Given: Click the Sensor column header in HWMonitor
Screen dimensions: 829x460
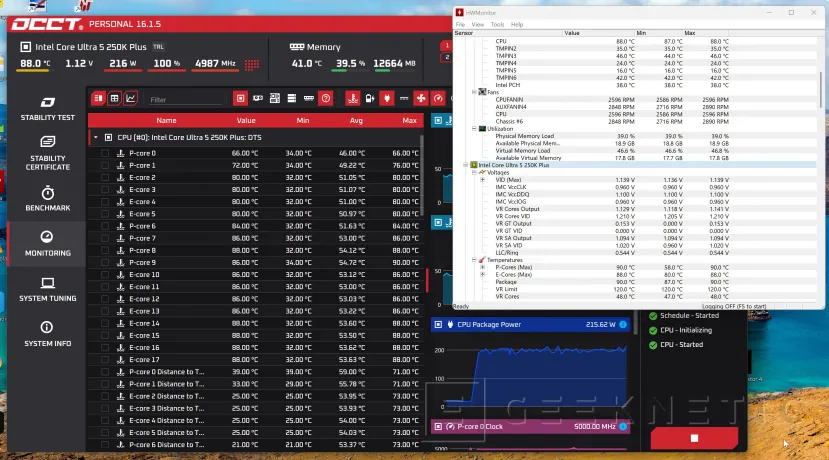Looking at the screenshot, I should 508,33.
